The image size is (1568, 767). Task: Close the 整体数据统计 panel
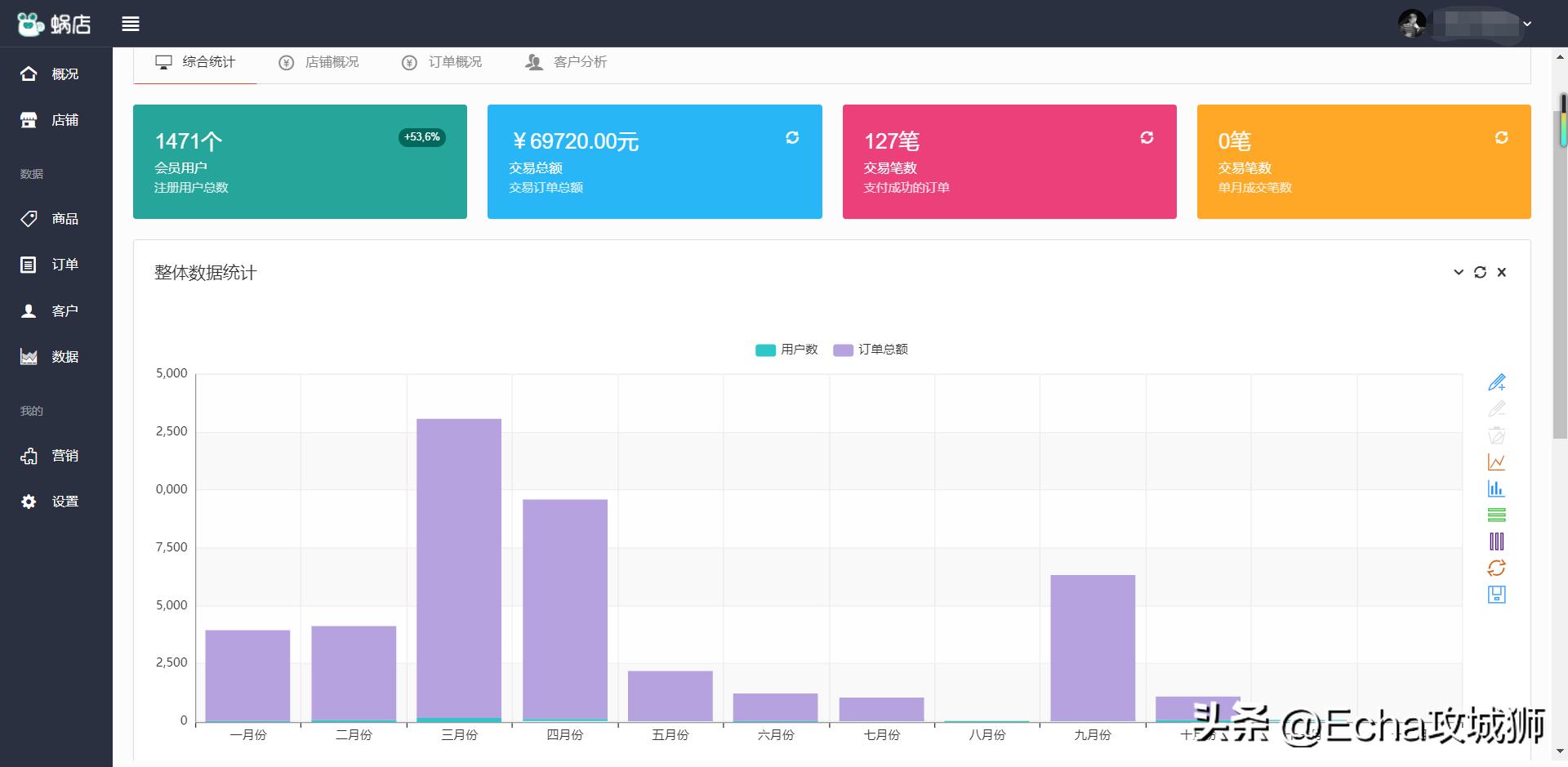click(x=1501, y=273)
